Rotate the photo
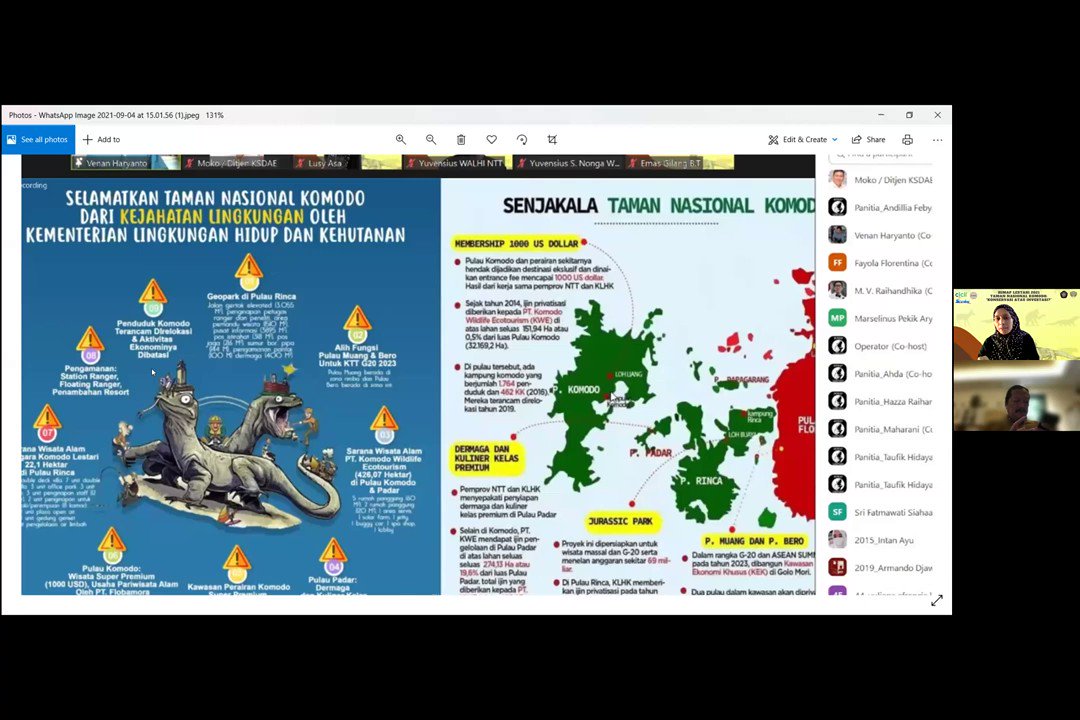 (x=522, y=140)
